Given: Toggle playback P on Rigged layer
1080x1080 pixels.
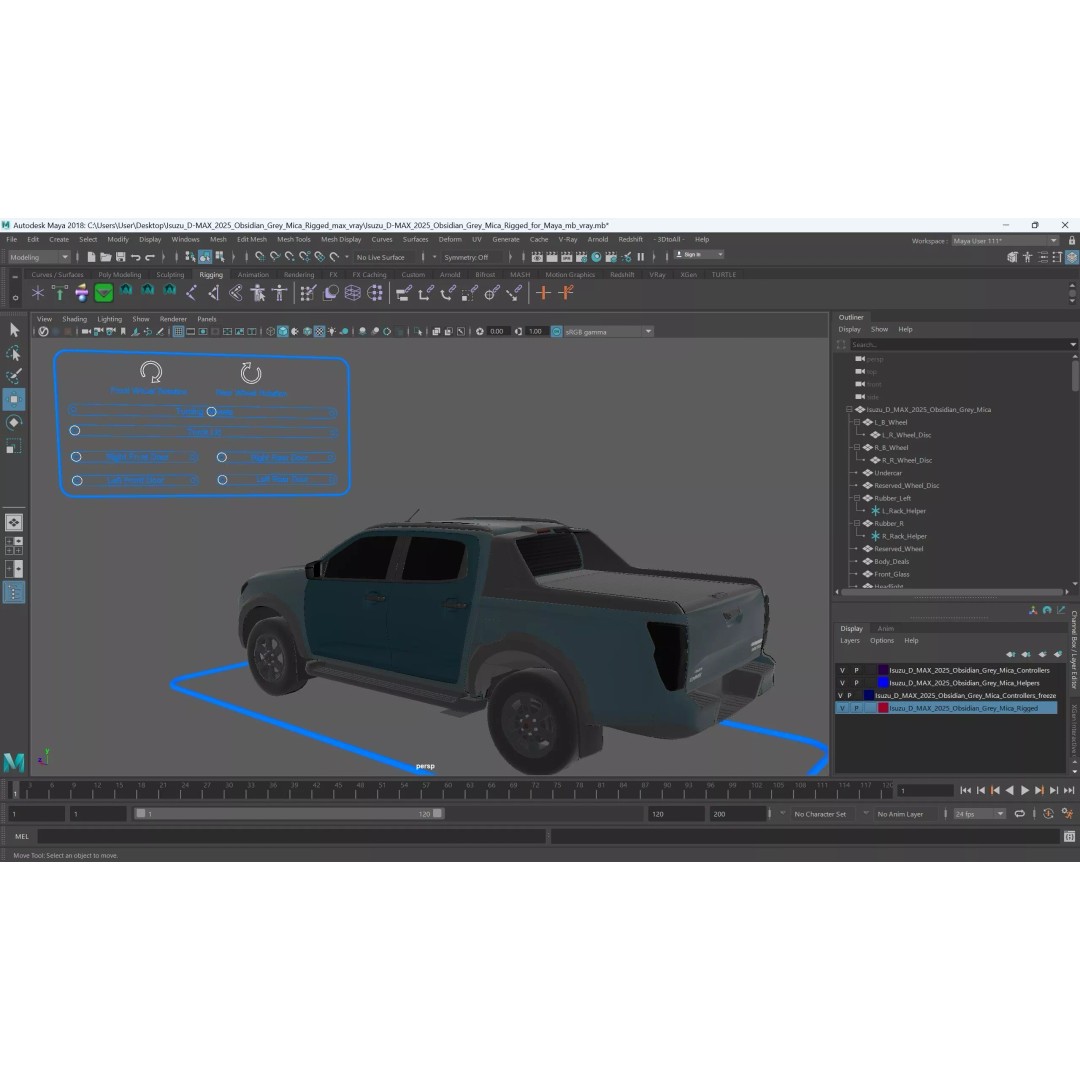Looking at the screenshot, I should [856, 708].
